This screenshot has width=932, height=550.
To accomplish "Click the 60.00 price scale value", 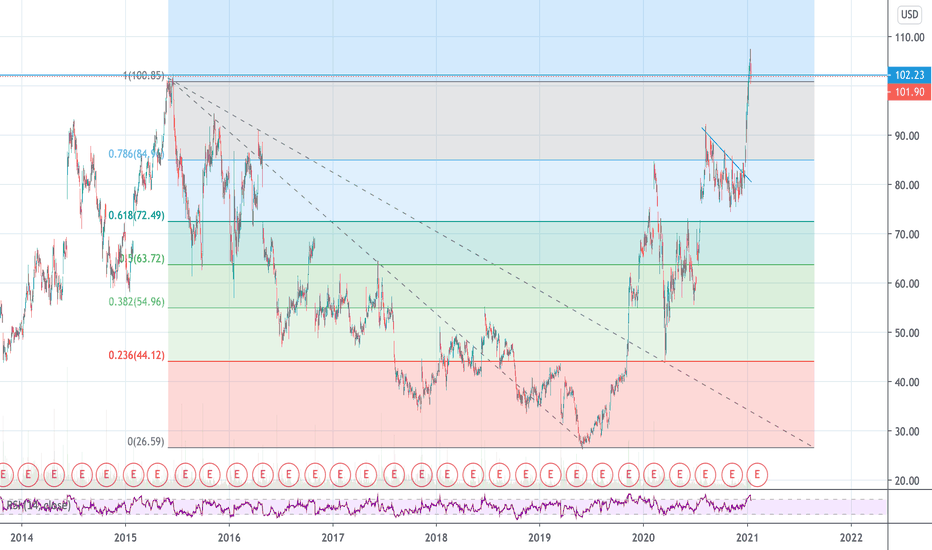I will point(907,284).
